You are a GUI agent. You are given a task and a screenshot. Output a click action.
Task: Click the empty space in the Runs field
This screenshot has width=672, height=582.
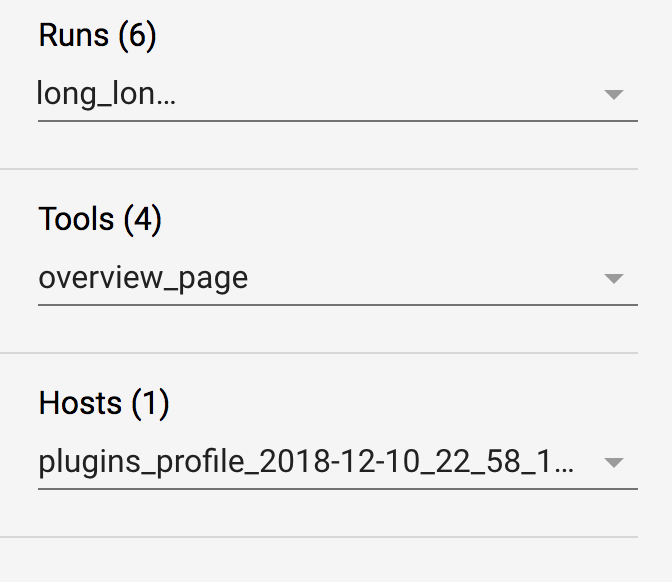coord(386,94)
